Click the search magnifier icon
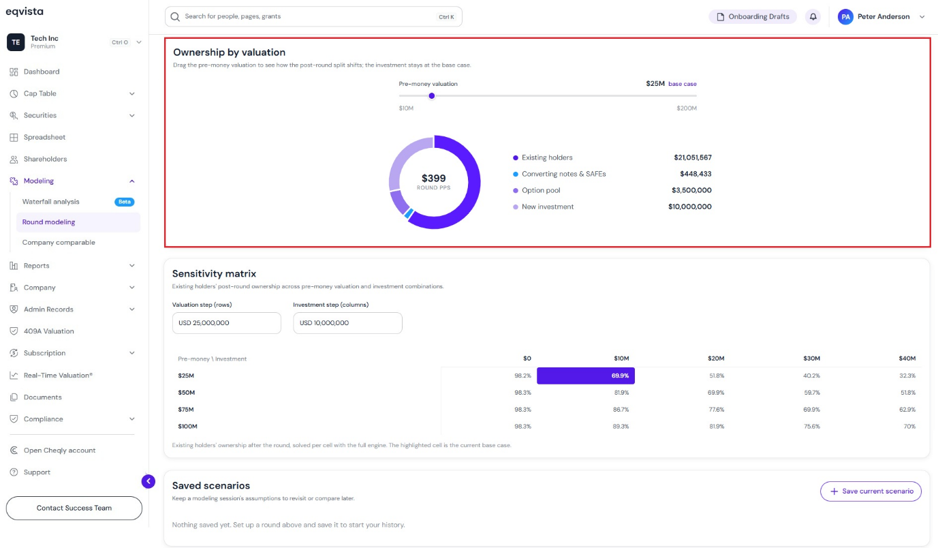Screen dimensions: 938x548 click(175, 17)
